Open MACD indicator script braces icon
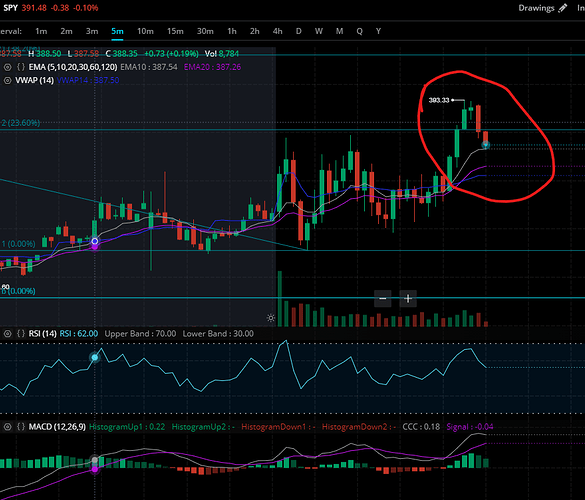 [21, 426]
